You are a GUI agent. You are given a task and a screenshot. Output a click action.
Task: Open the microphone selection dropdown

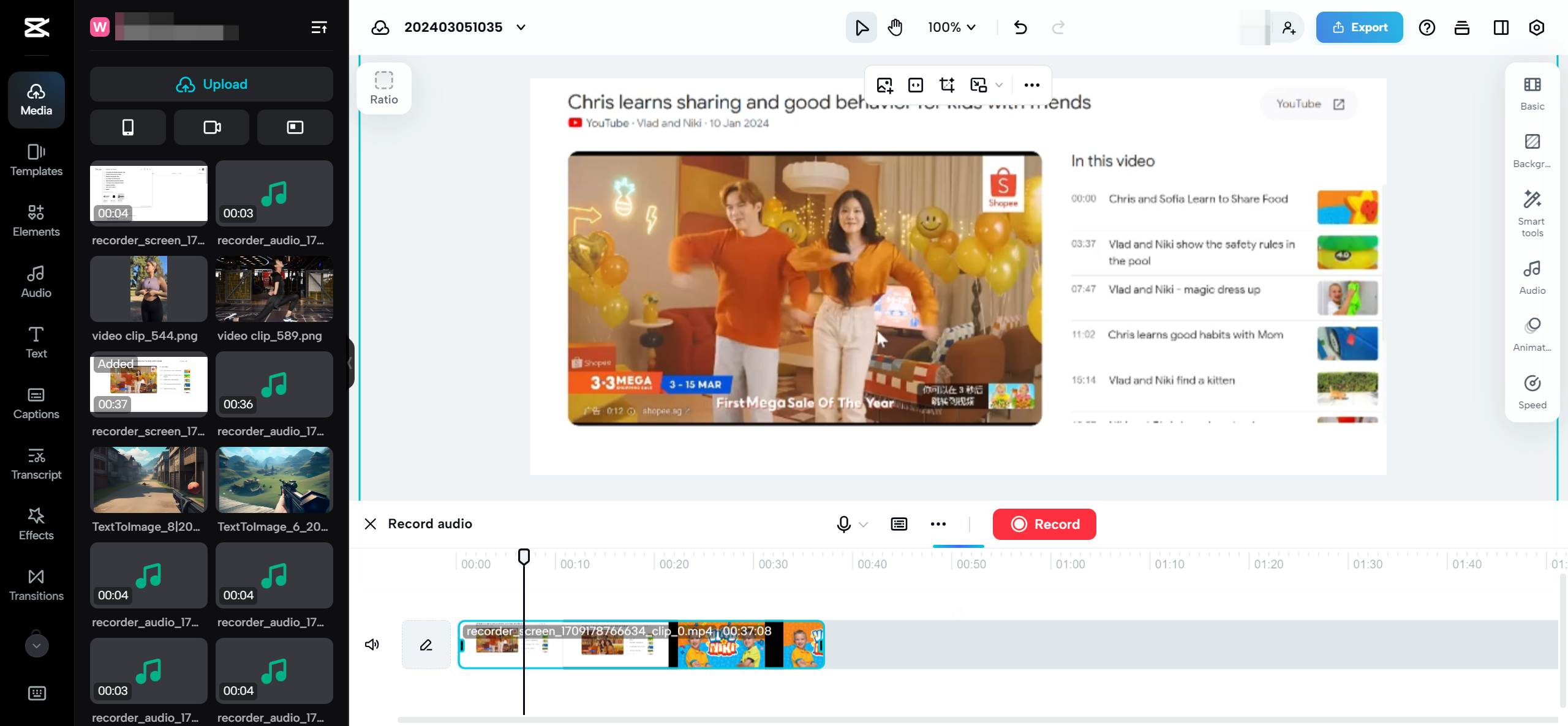pyautogui.click(x=864, y=525)
